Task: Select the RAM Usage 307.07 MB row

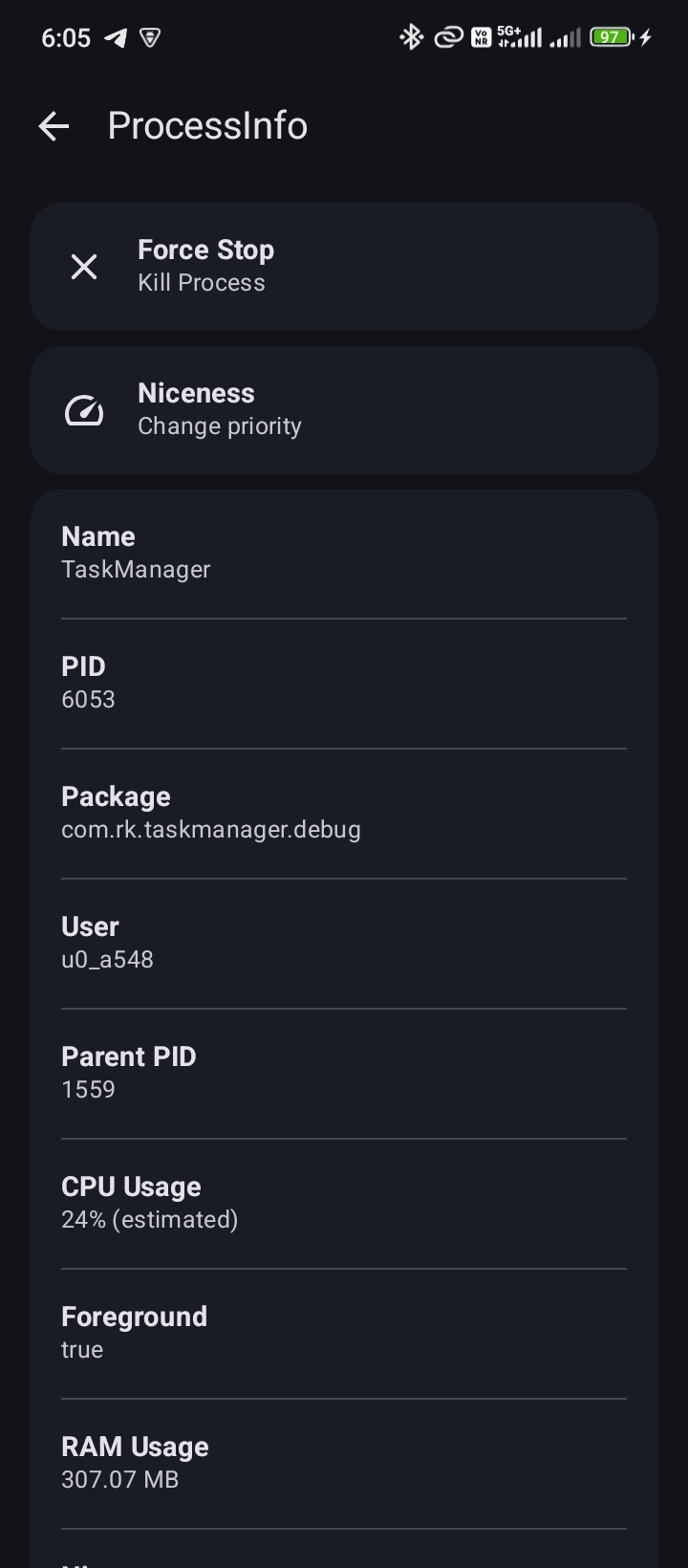Action: click(344, 1464)
